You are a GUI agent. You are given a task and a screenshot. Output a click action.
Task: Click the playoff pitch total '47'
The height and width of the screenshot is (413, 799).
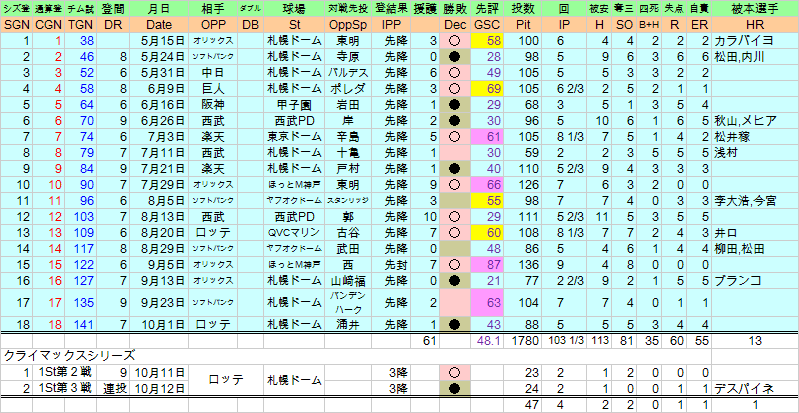click(x=522, y=405)
